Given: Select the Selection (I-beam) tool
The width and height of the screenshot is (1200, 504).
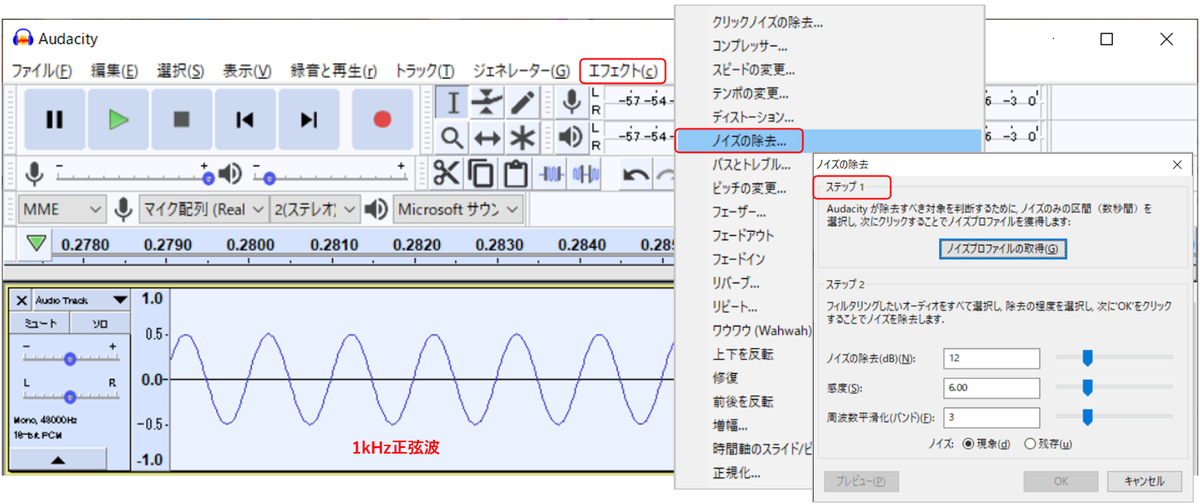Looking at the screenshot, I should click(x=453, y=102).
